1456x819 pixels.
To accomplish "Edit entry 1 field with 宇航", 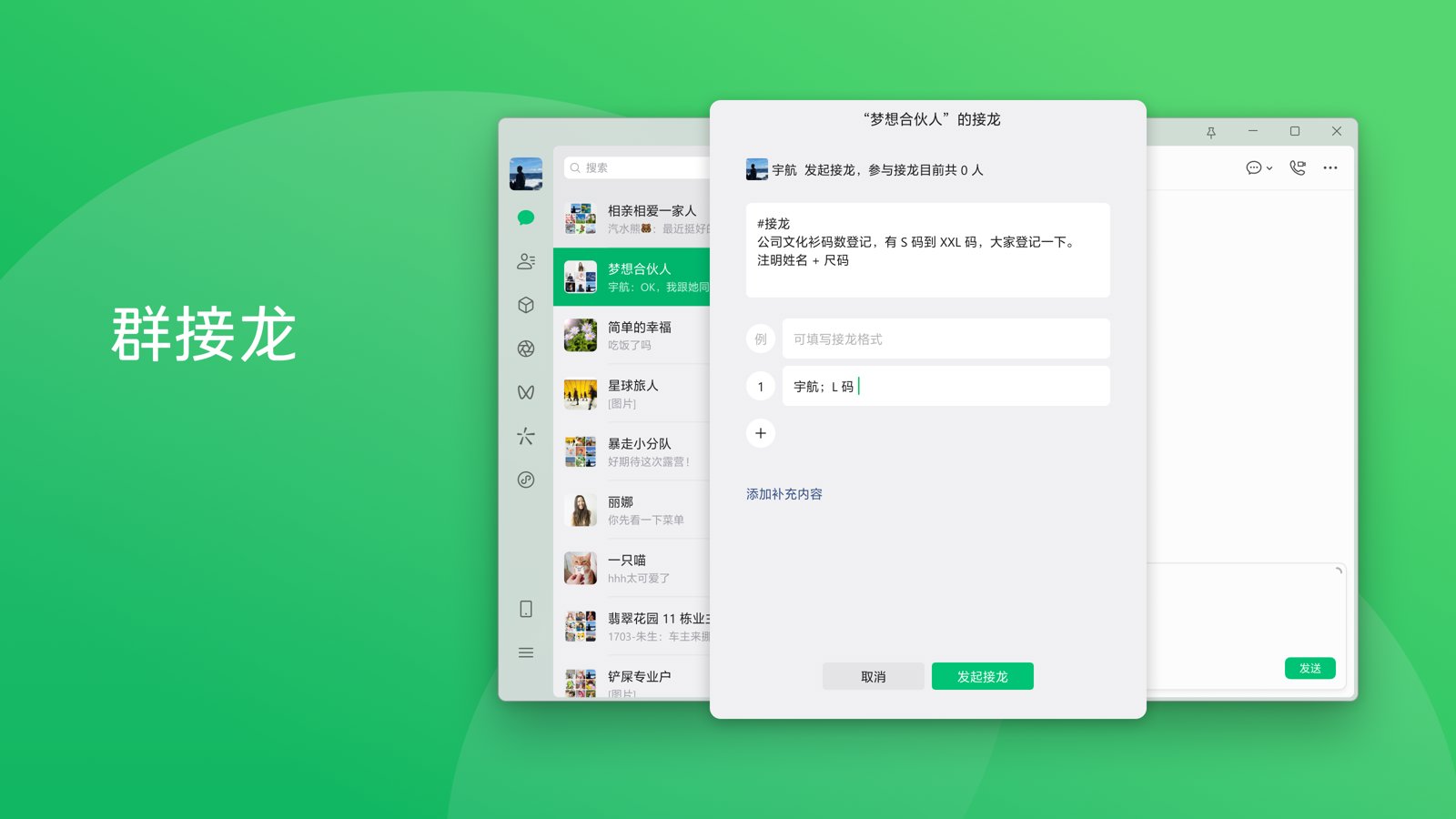I will click(x=945, y=386).
